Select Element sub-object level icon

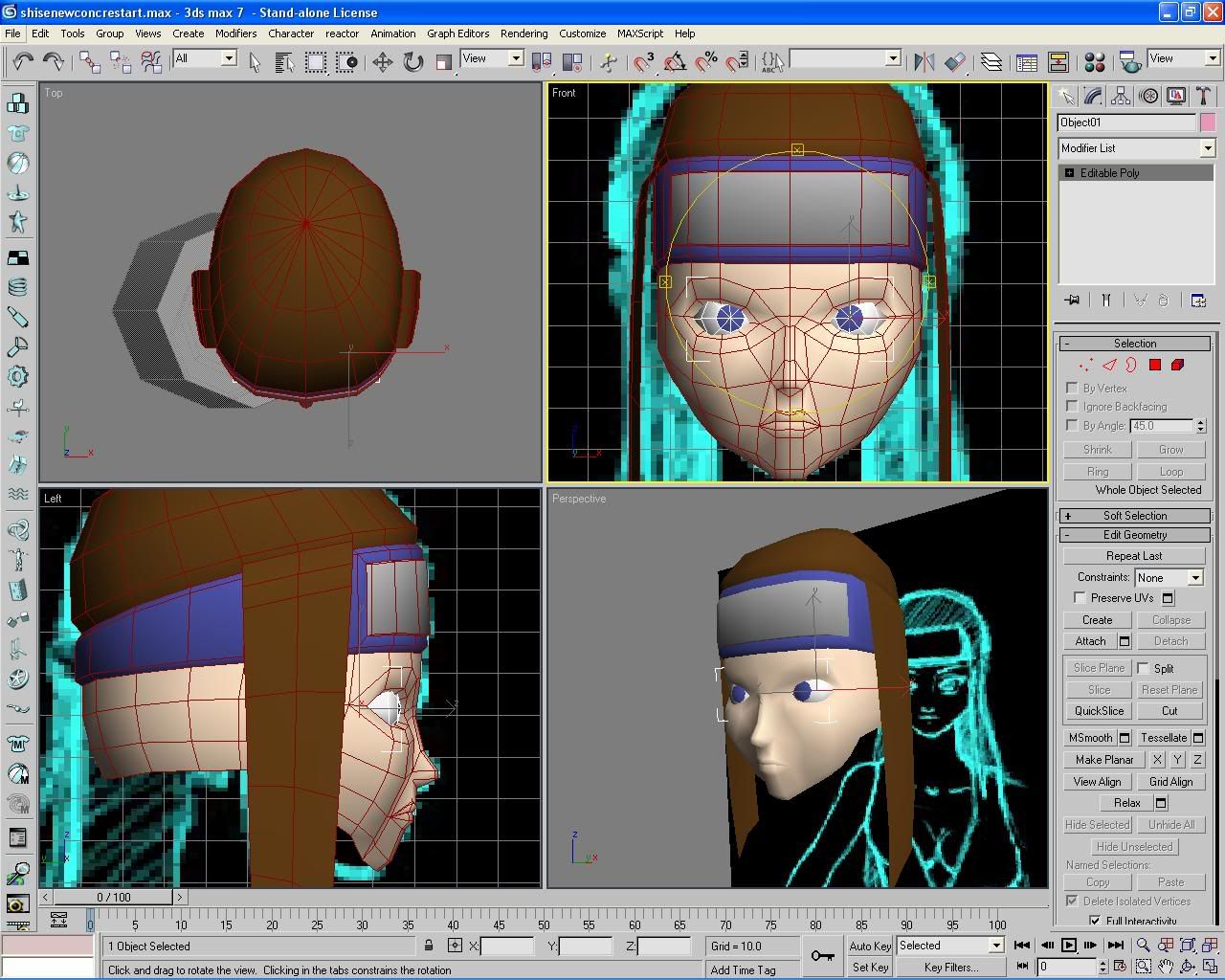tap(1178, 365)
